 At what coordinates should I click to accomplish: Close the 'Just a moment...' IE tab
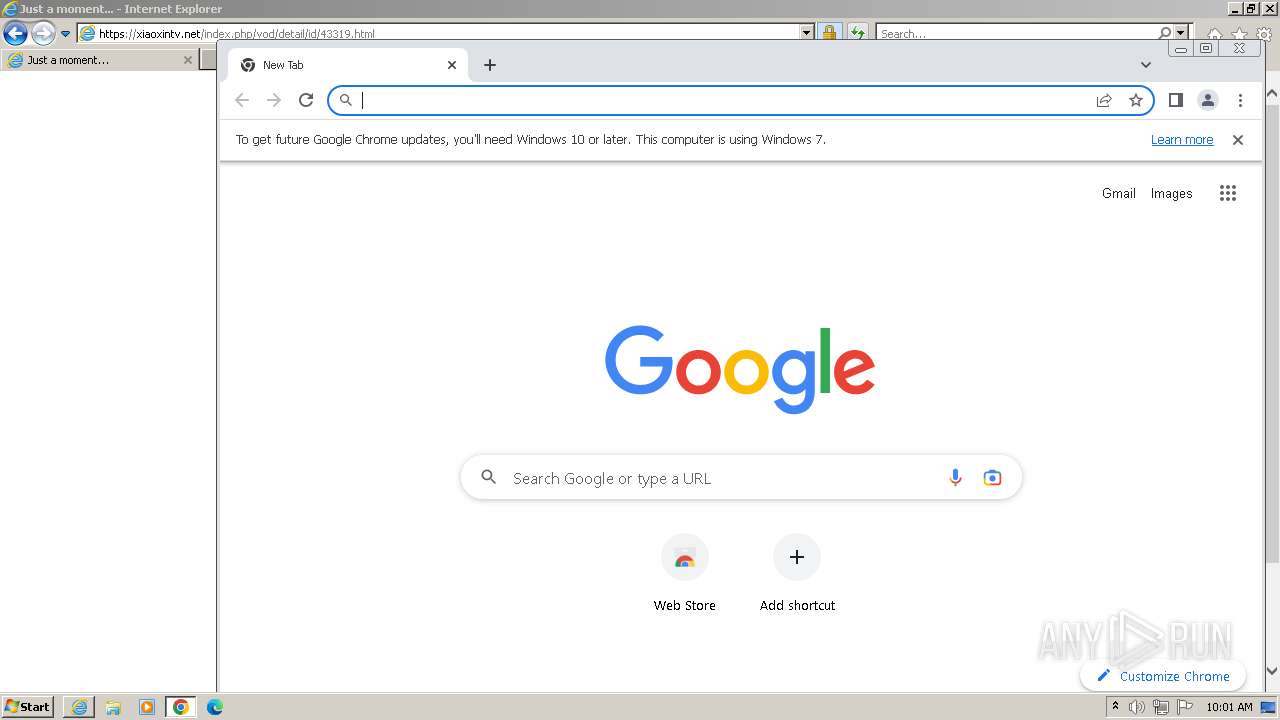[x=187, y=60]
